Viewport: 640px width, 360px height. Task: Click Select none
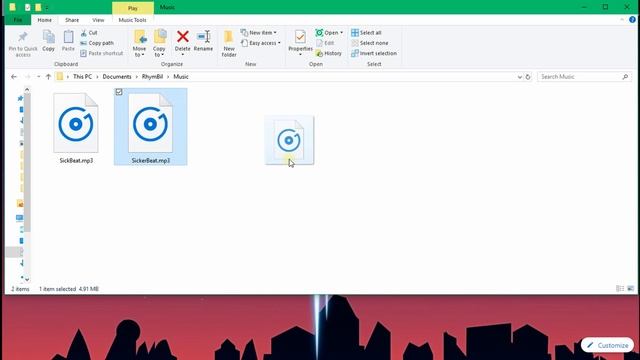[370, 43]
